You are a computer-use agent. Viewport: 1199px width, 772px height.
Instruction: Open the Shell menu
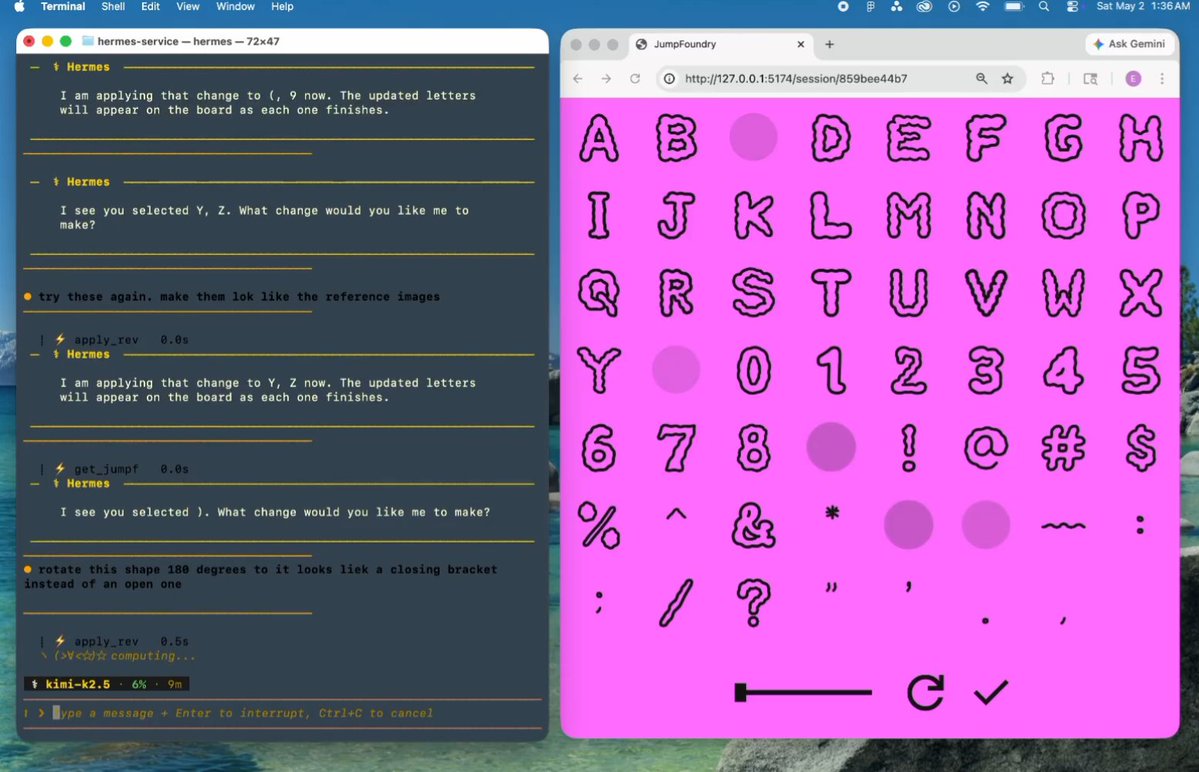click(x=113, y=7)
